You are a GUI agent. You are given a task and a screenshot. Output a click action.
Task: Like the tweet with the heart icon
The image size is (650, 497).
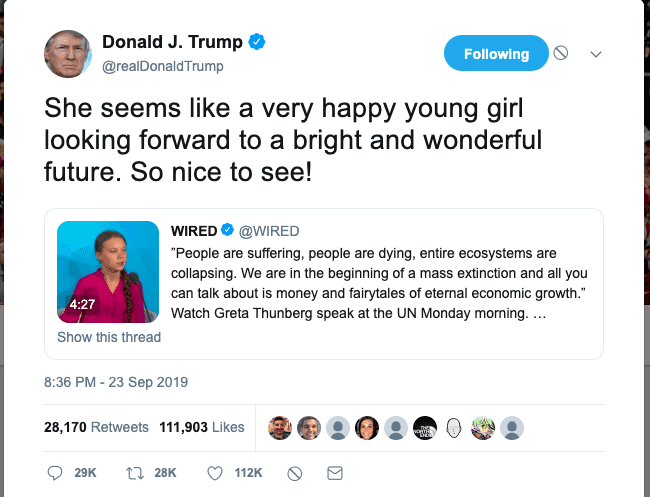point(214,472)
